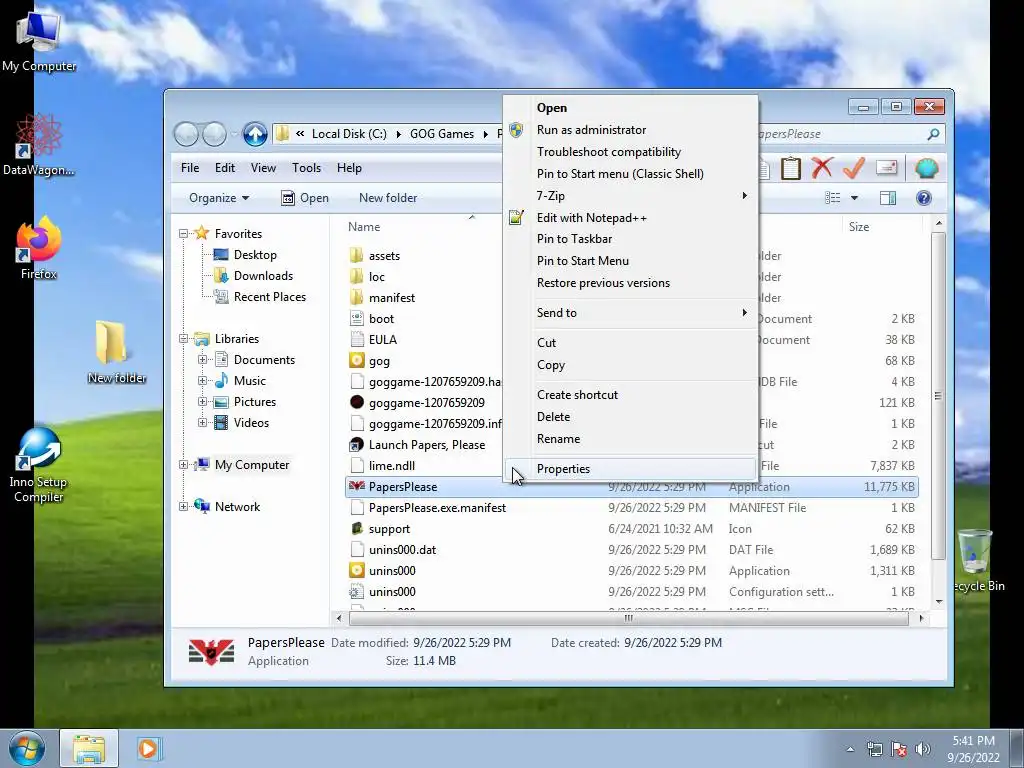Open Inno Setup Compiler desktop icon

39,465
